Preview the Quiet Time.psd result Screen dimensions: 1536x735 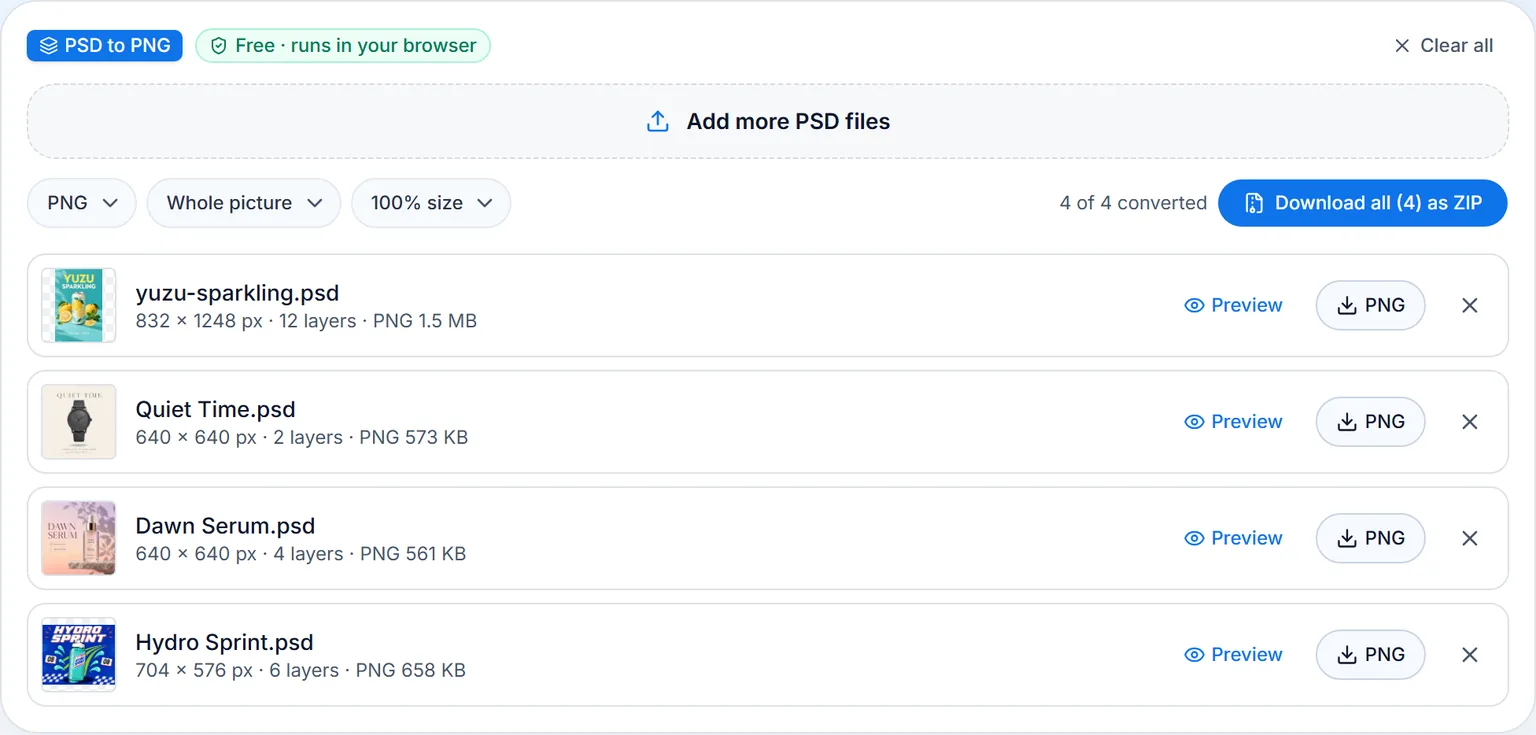coord(1233,422)
